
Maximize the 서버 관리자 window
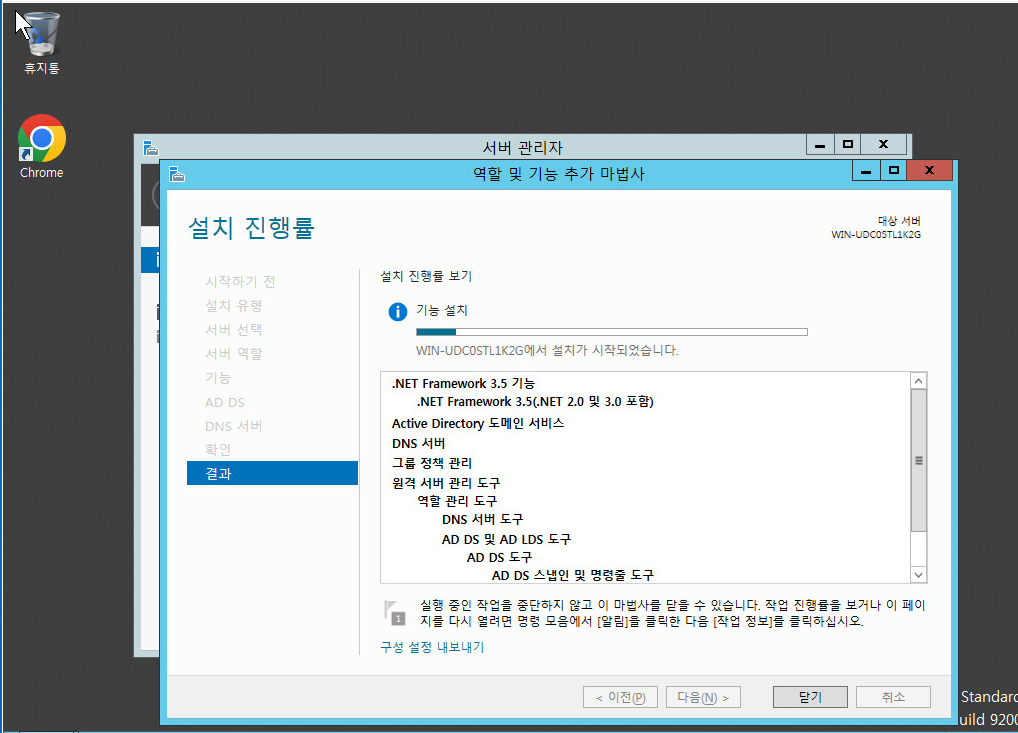(x=847, y=145)
